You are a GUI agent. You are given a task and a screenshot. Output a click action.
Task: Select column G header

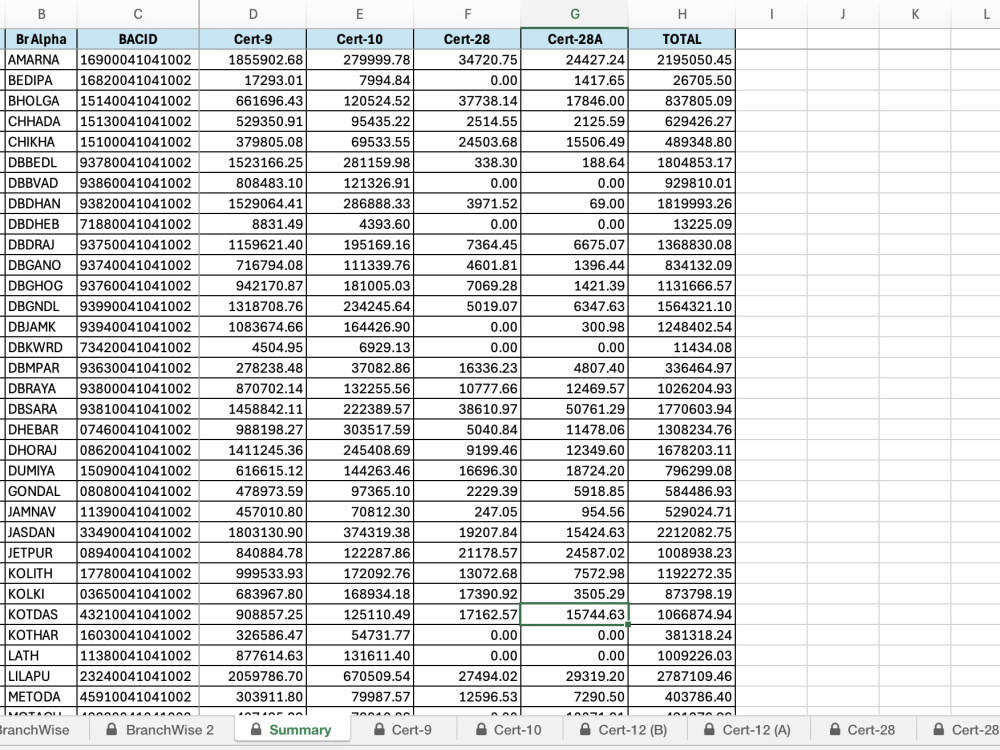[575, 14]
